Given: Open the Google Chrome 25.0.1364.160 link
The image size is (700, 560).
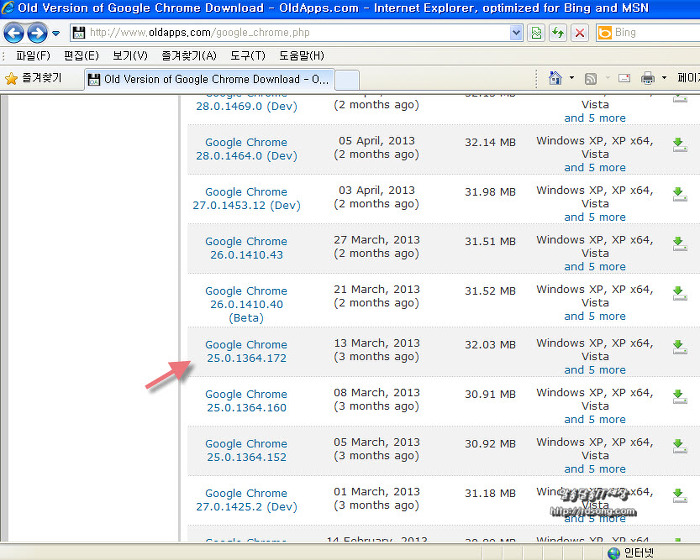Looking at the screenshot, I should (x=246, y=401).
